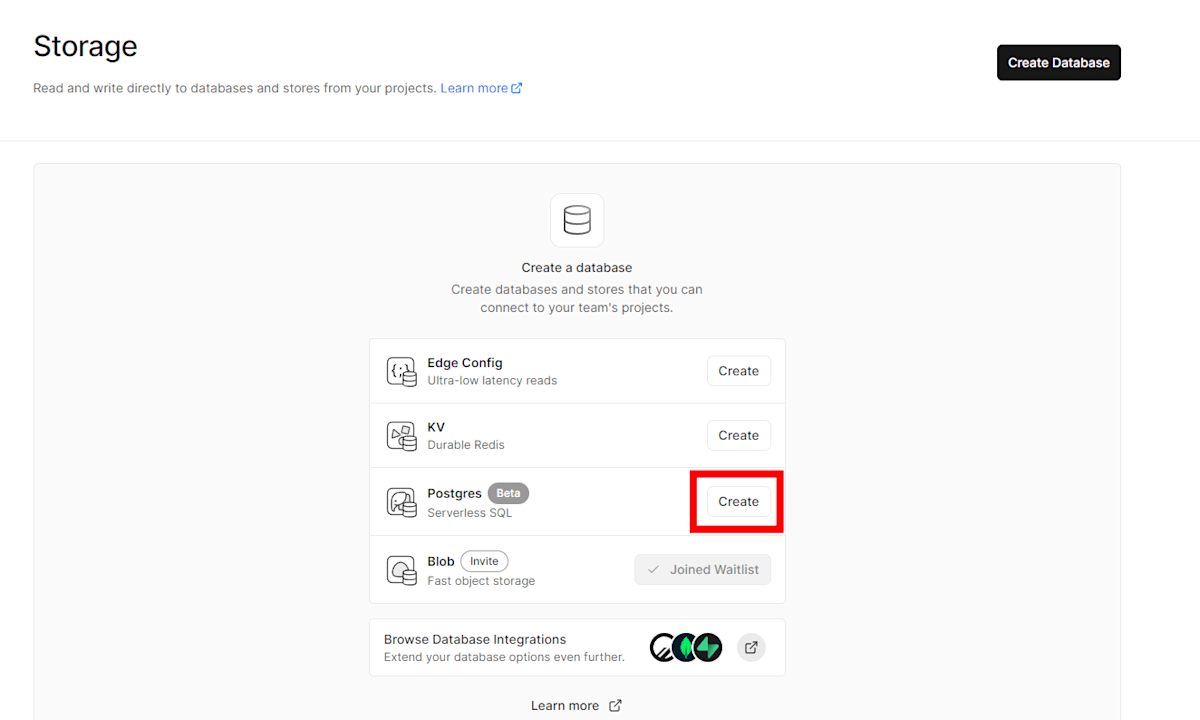Open the Learn more link under Storage
This screenshot has height=720, width=1200.
(481, 88)
